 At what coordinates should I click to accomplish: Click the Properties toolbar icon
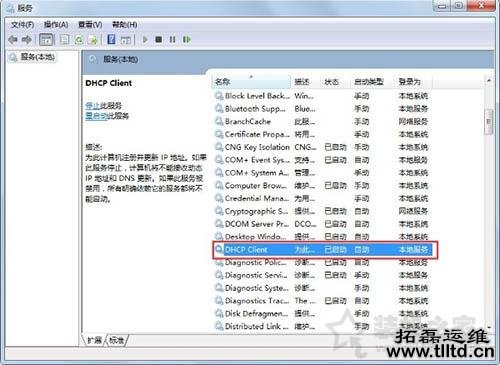tap(64, 40)
